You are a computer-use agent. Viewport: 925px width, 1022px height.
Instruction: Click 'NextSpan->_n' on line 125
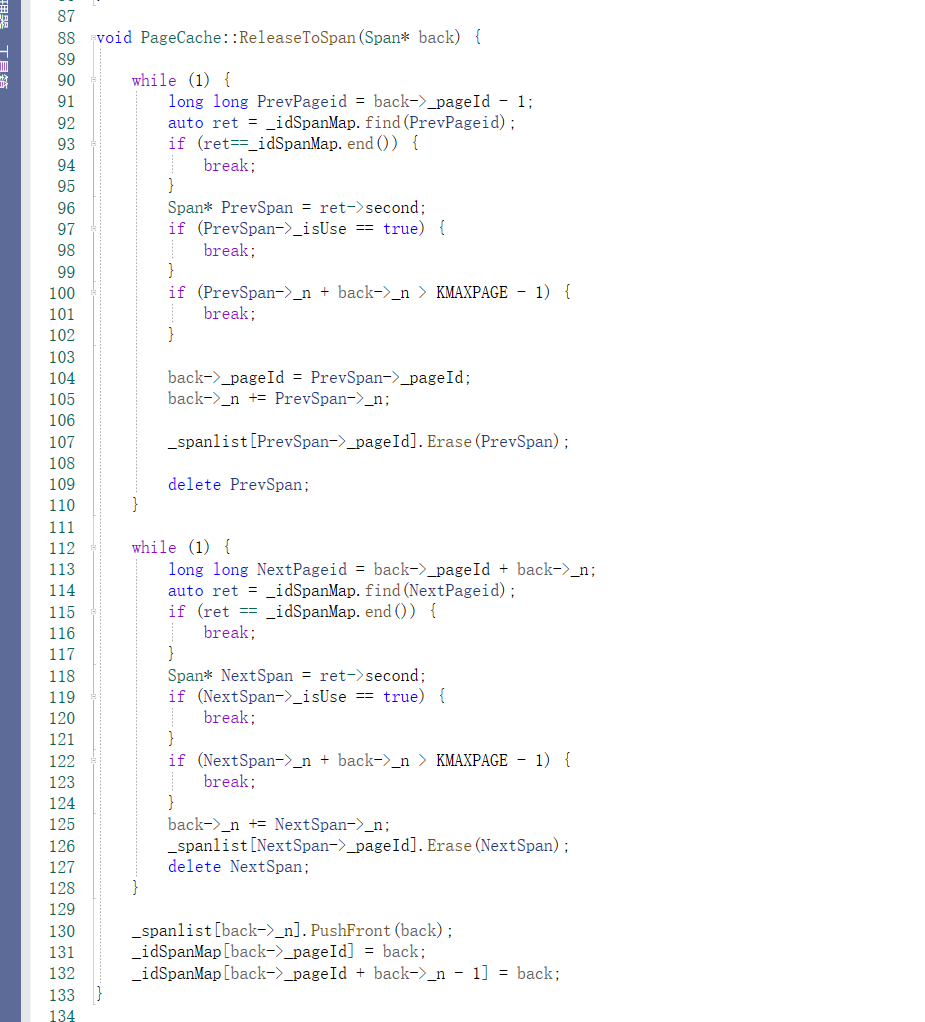[x=329, y=825]
